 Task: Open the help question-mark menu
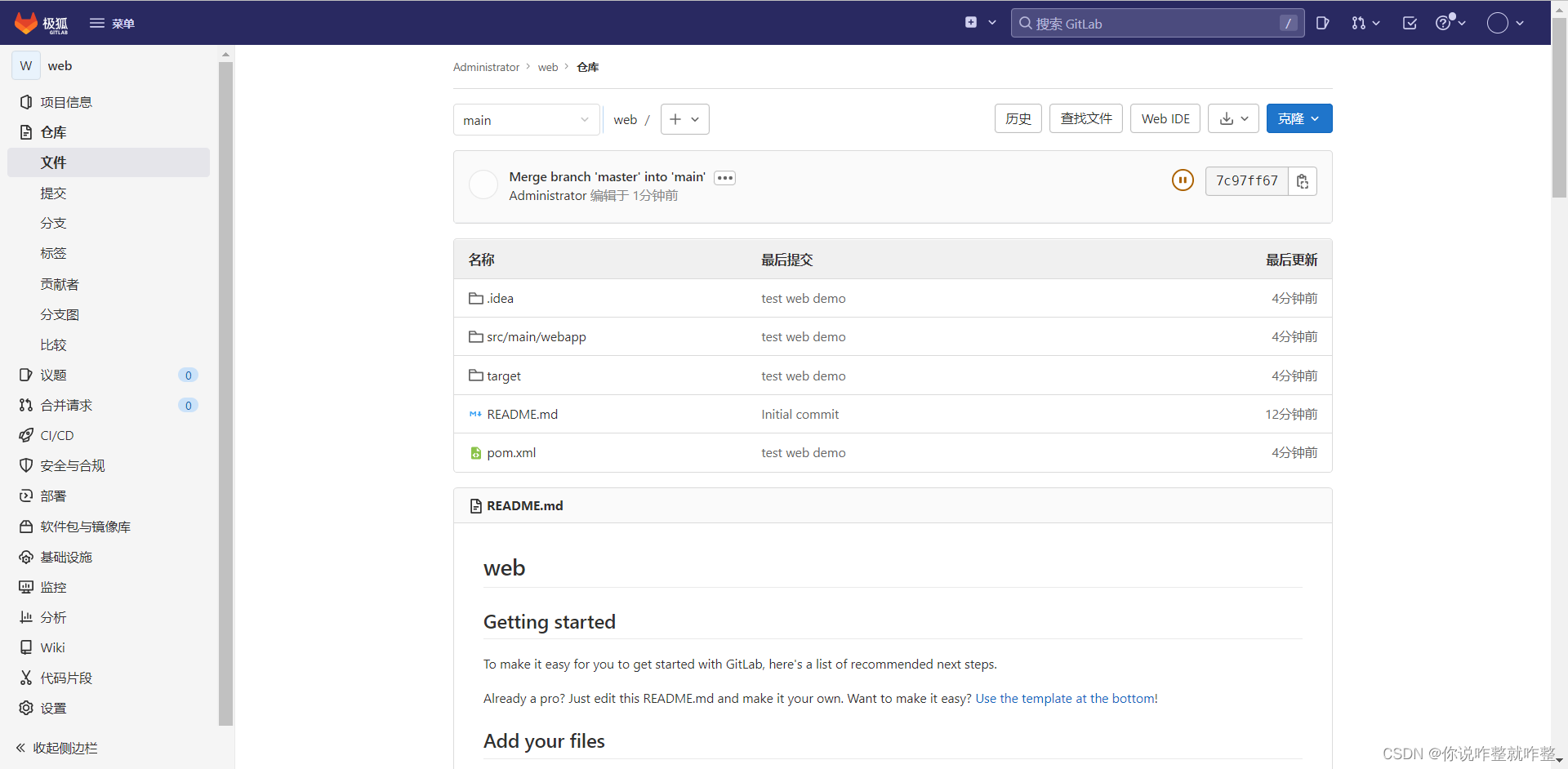[1450, 23]
